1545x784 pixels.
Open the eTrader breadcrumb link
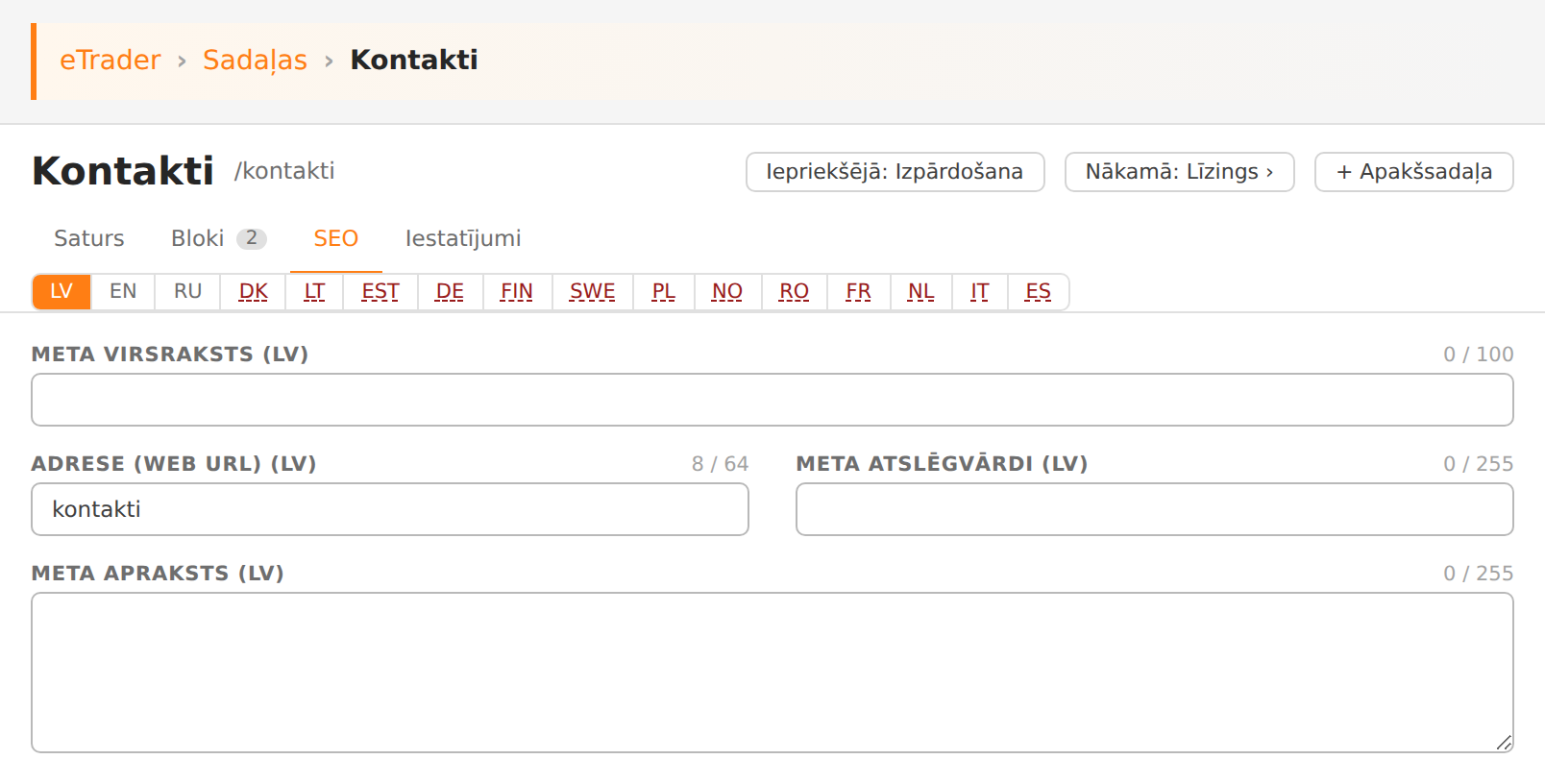click(x=110, y=60)
